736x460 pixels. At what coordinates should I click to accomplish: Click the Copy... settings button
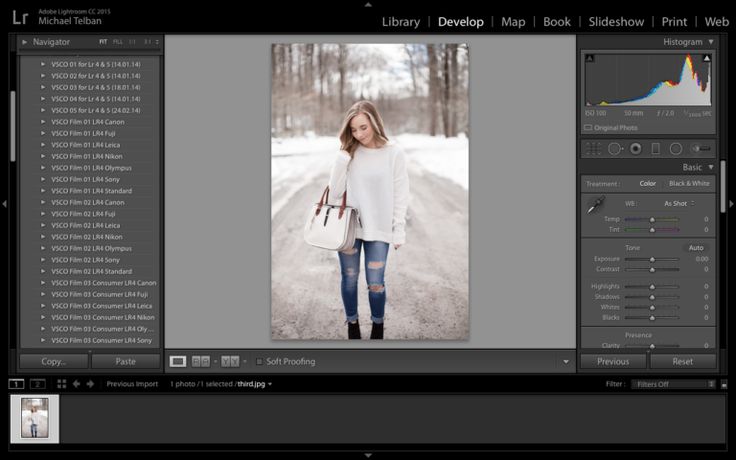click(54, 361)
